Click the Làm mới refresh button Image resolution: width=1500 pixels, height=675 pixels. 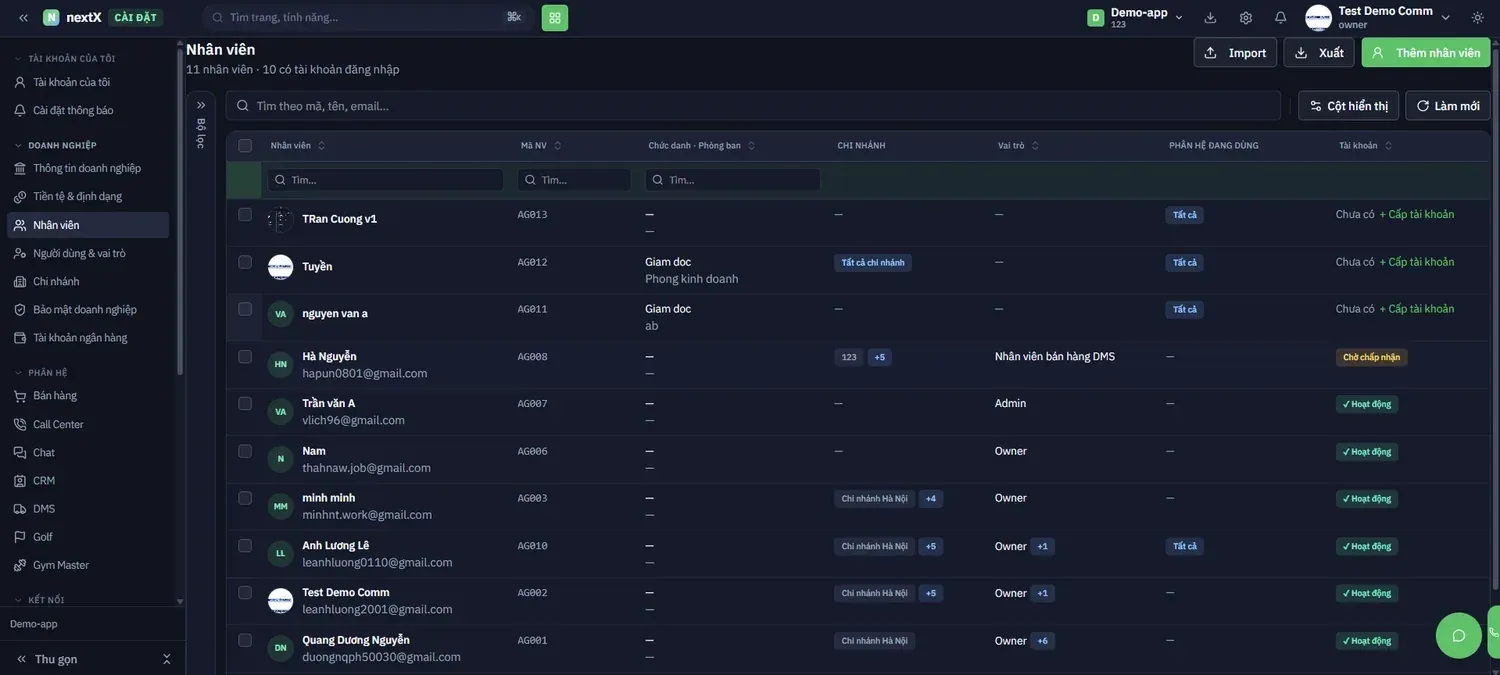(1448, 106)
